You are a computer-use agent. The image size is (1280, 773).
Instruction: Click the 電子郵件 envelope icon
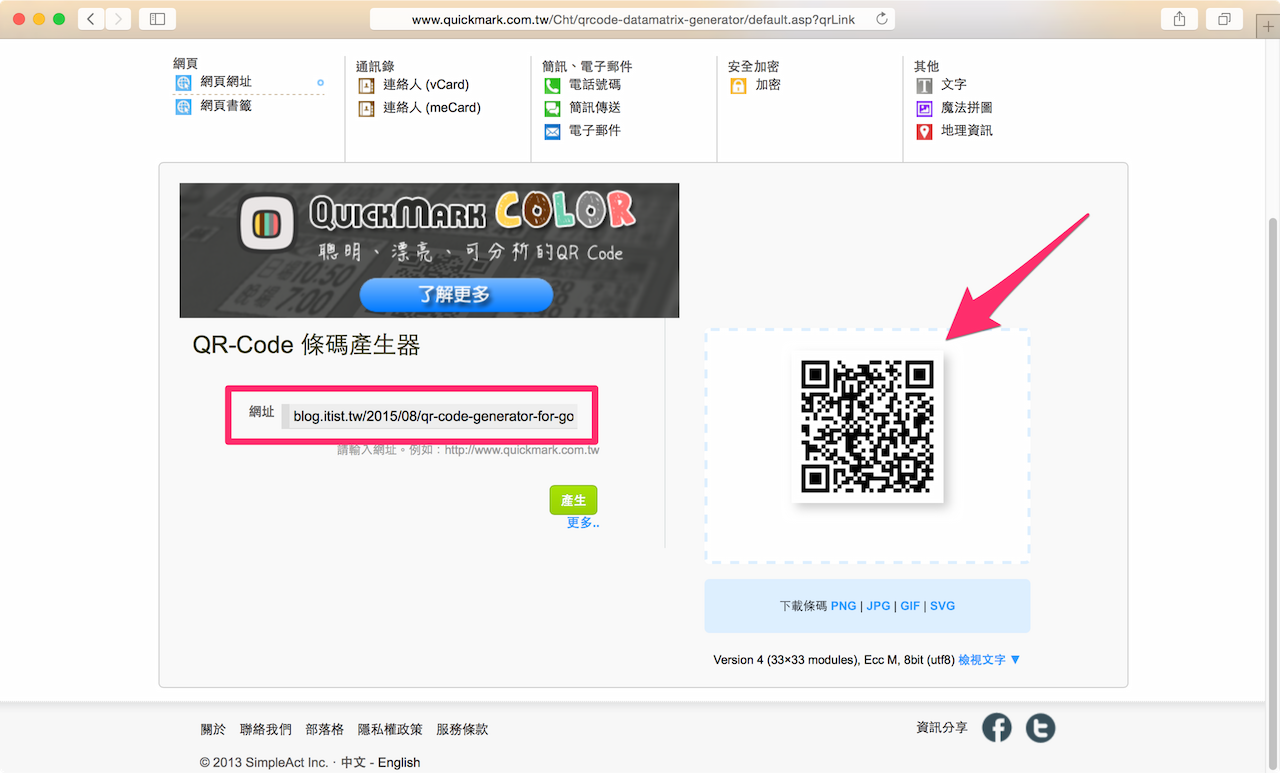[x=552, y=131]
